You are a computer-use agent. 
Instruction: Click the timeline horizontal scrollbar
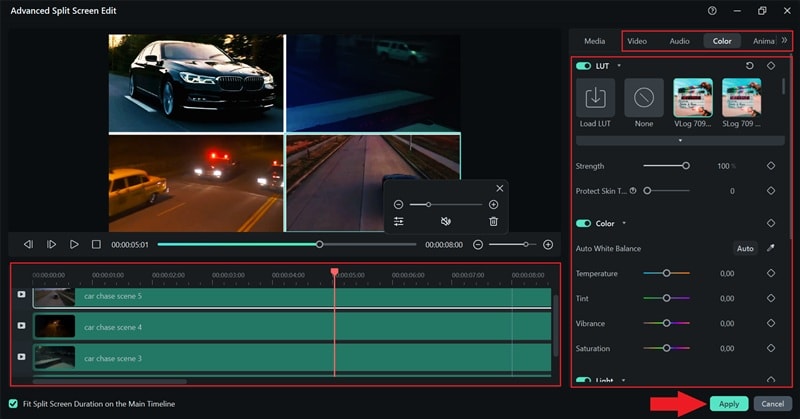pos(110,381)
